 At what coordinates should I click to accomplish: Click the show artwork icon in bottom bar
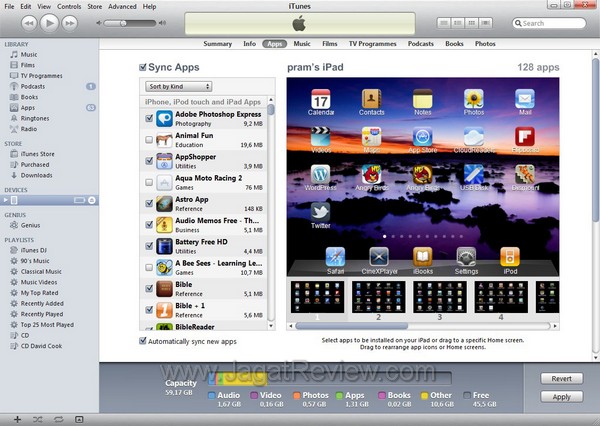[x=79, y=419]
